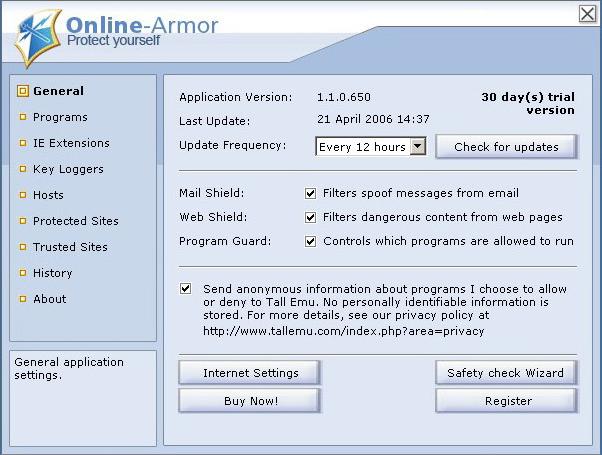Viewport: 602px width, 455px height.
Task: Click the 30 day(s) trial version text
Action: click(x=528, y=103)
